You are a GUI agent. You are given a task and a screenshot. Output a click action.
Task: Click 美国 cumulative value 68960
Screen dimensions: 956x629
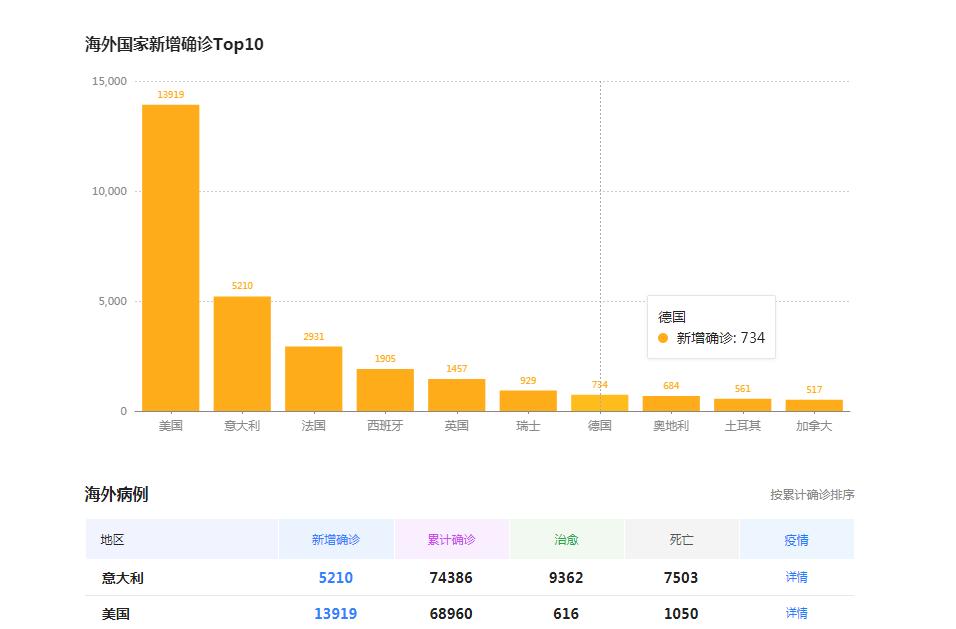tap(451, 613)
